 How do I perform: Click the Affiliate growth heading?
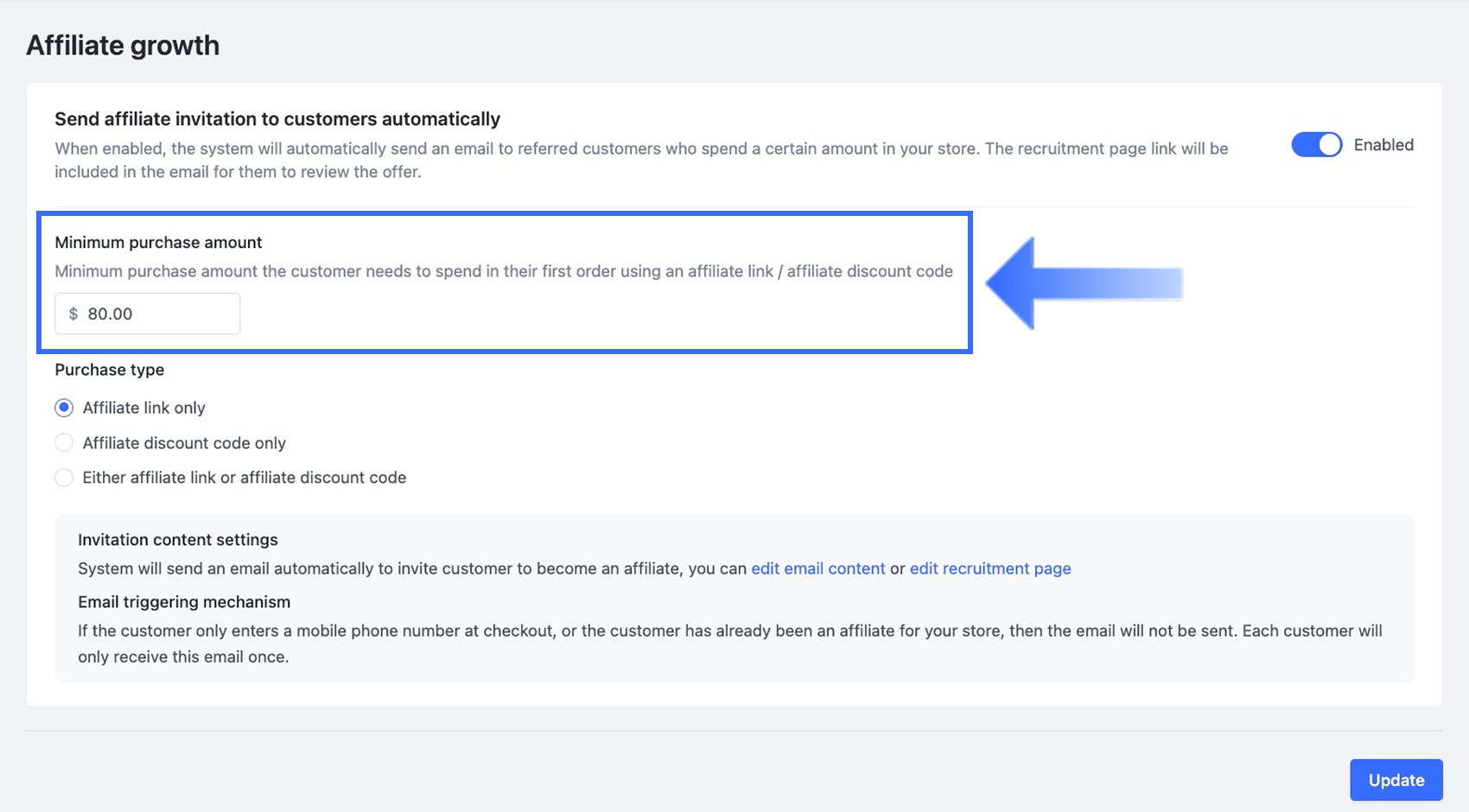click(x=123, y=45)
